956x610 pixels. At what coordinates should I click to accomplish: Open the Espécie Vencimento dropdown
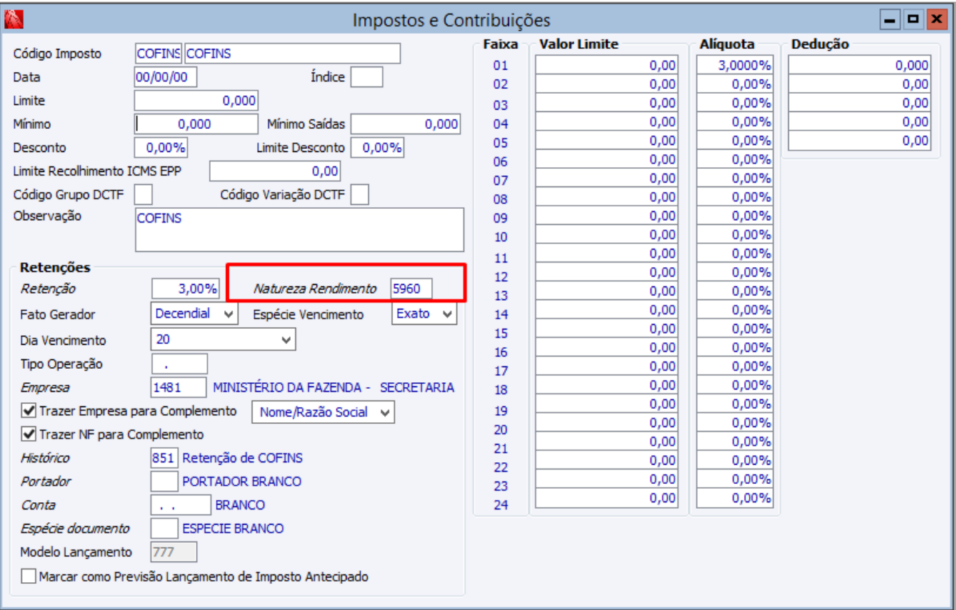tap(424, 314)
